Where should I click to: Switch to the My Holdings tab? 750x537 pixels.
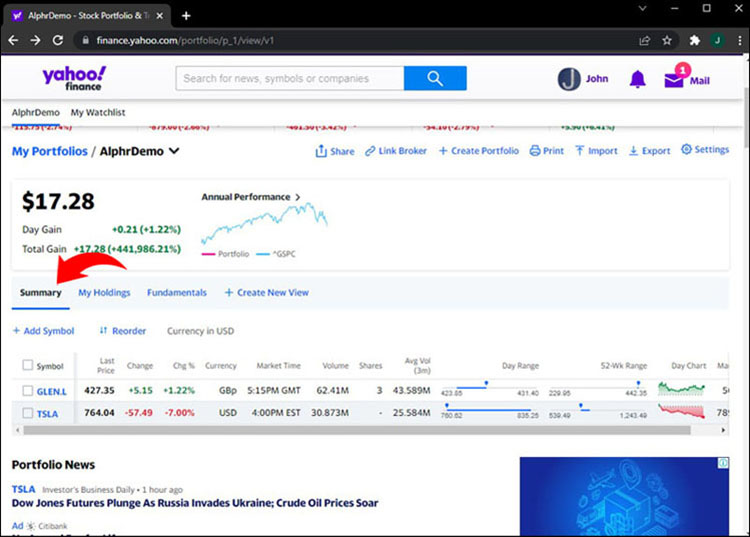tap(104, 293)
